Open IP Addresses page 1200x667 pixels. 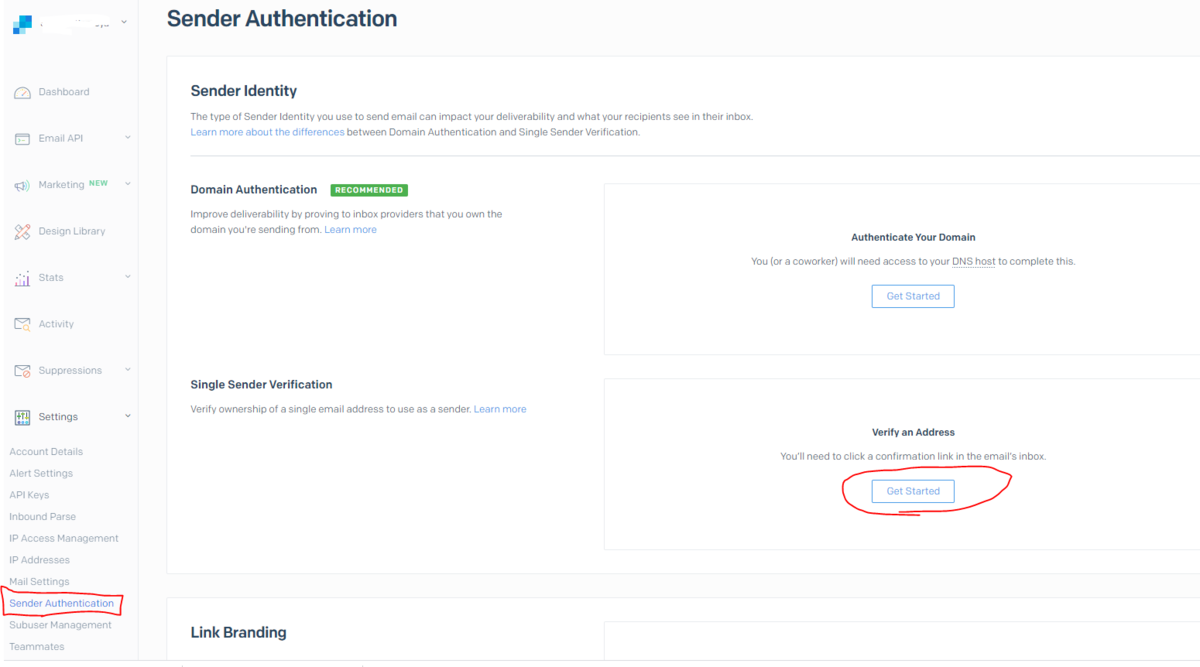[x=39, y=560]
